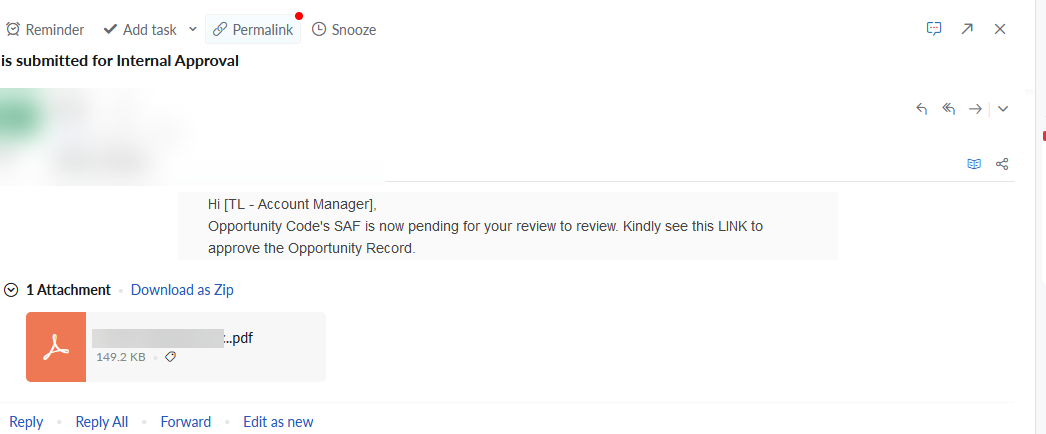The width and height of the screenshot is (1046, 434).
Task: Copy the Permalink of this email
Action: point(253,29)
